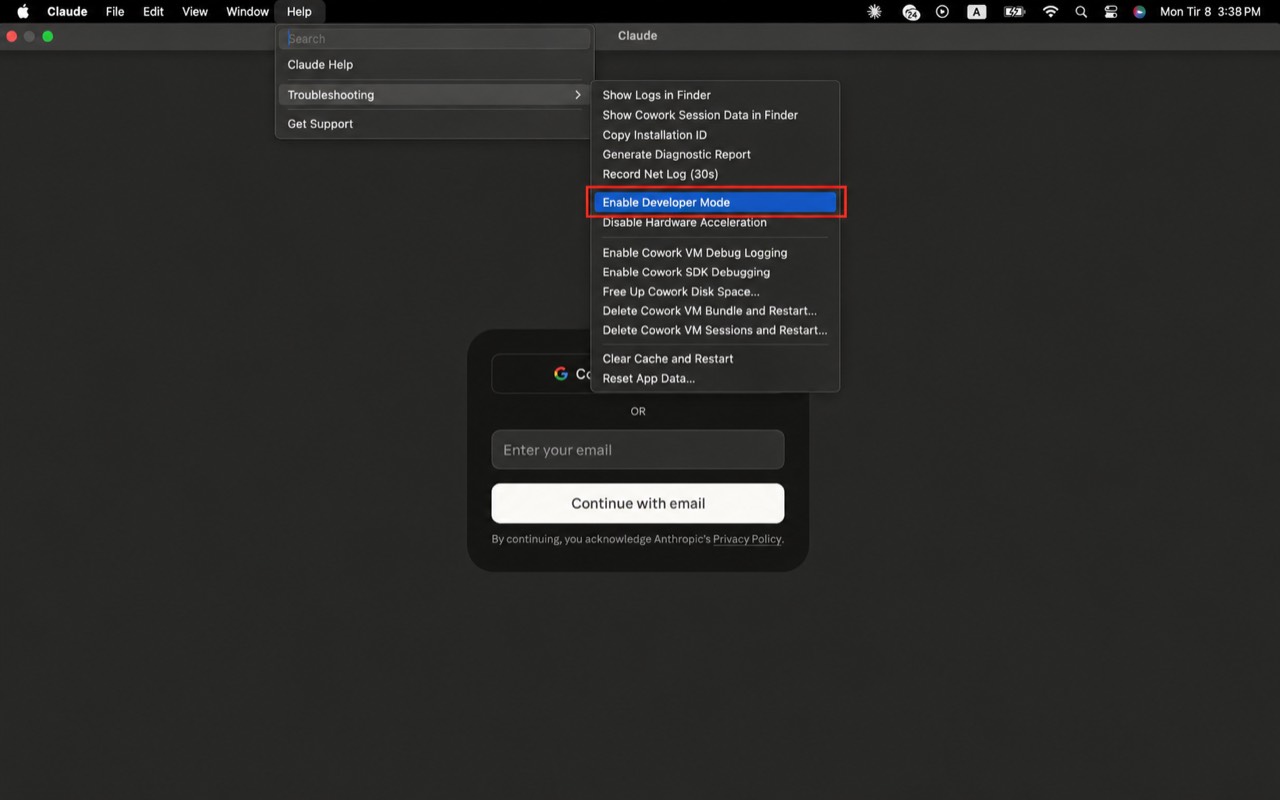
Task: Click the circled play status icon
Action: tap(943, 12)
